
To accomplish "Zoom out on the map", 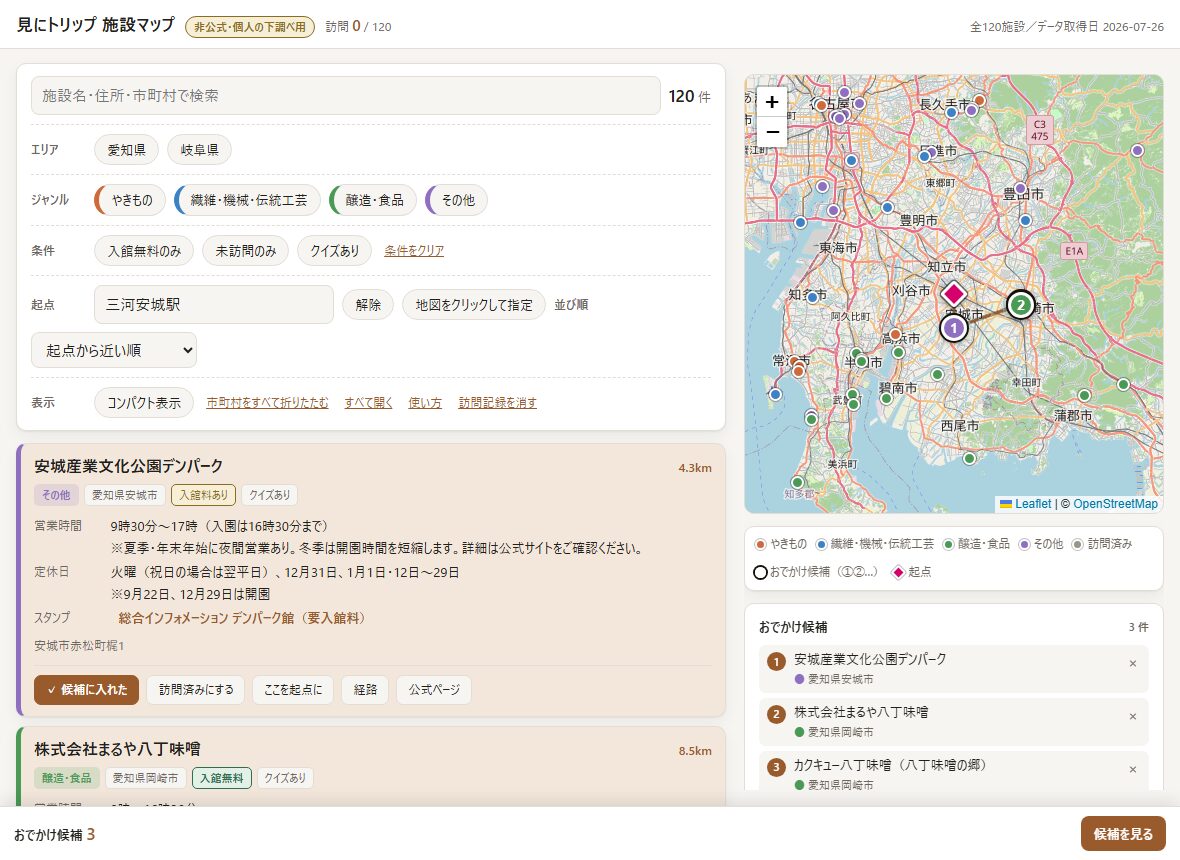I will 772,132.
